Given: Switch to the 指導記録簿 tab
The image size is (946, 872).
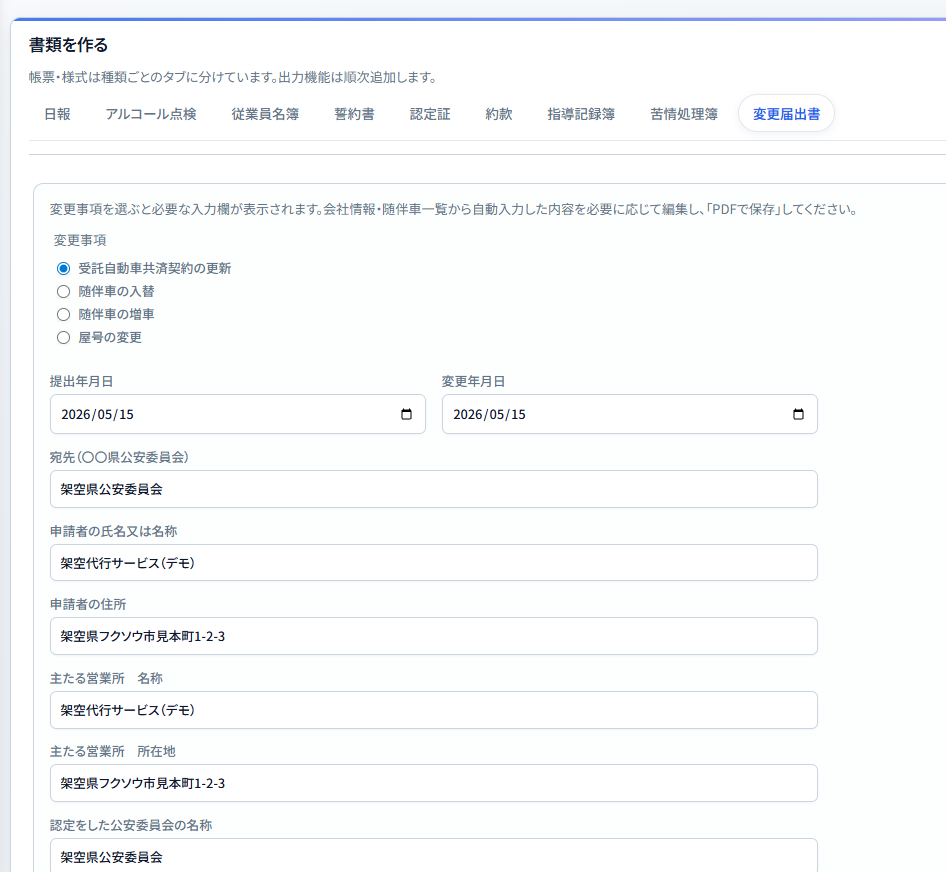Looking at the screenshot, I should (581, 113).
